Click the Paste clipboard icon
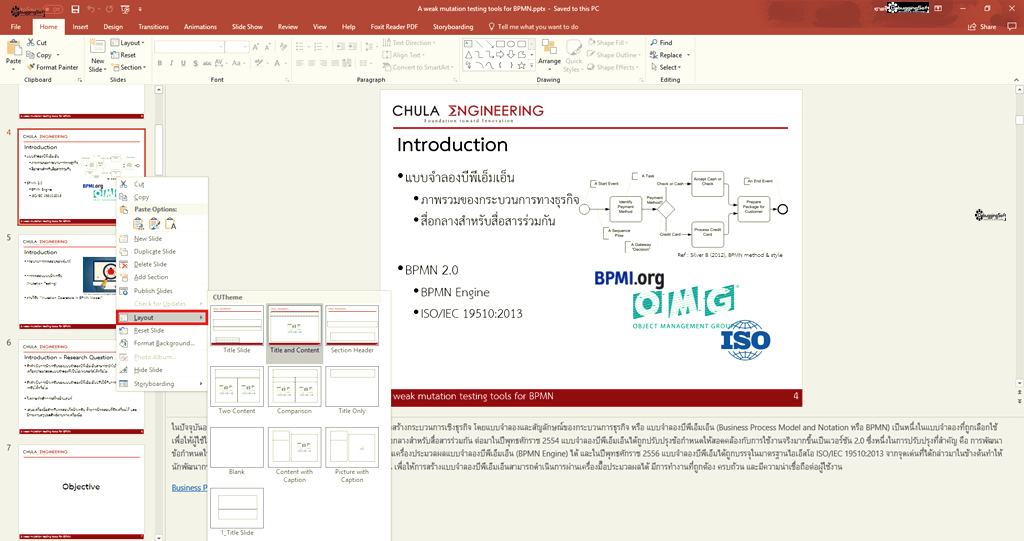The image size is (1024, 541). [13, 48]
